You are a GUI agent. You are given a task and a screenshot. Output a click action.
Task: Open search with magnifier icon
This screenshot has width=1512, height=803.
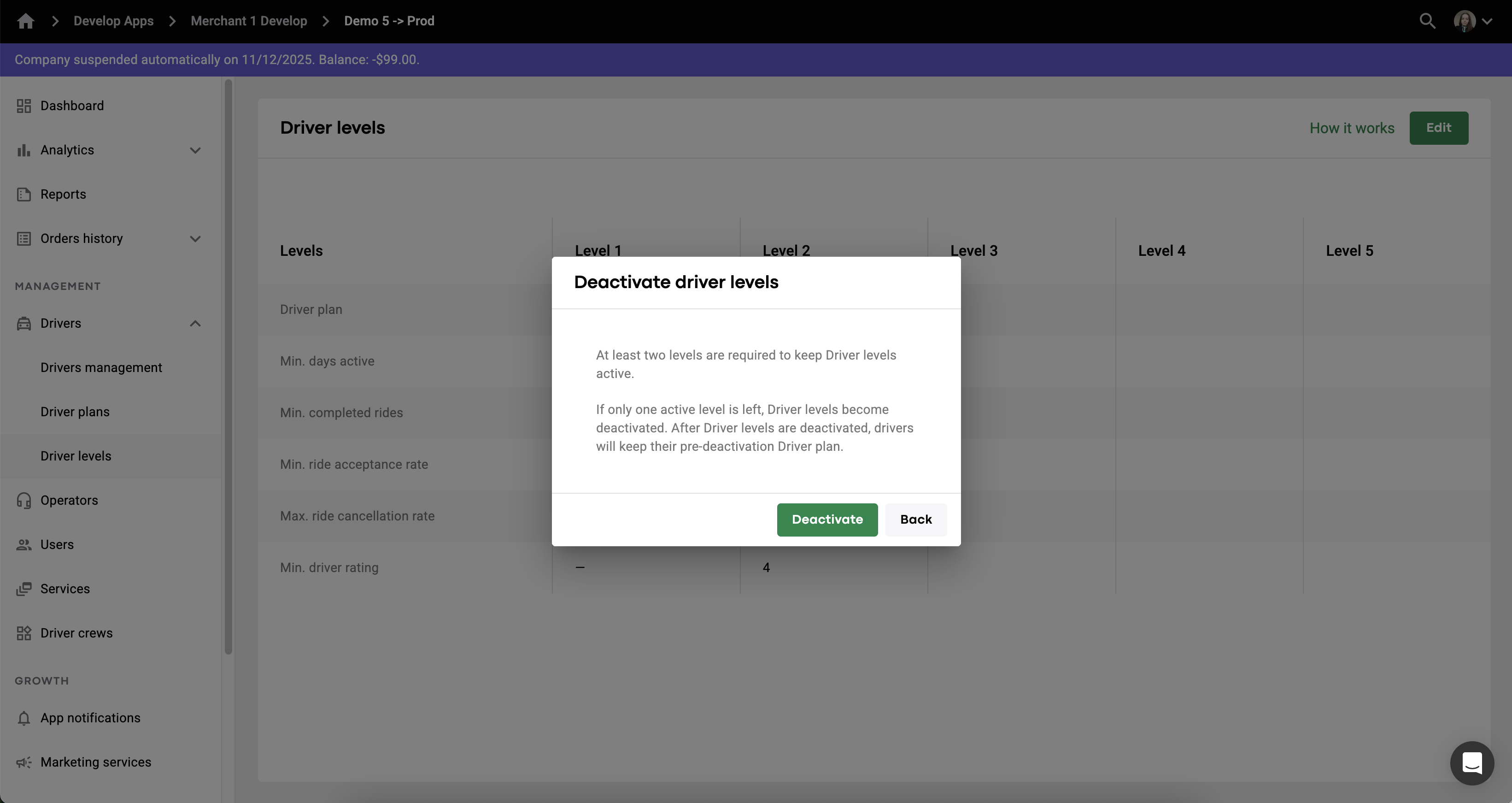pos(1427,21)
